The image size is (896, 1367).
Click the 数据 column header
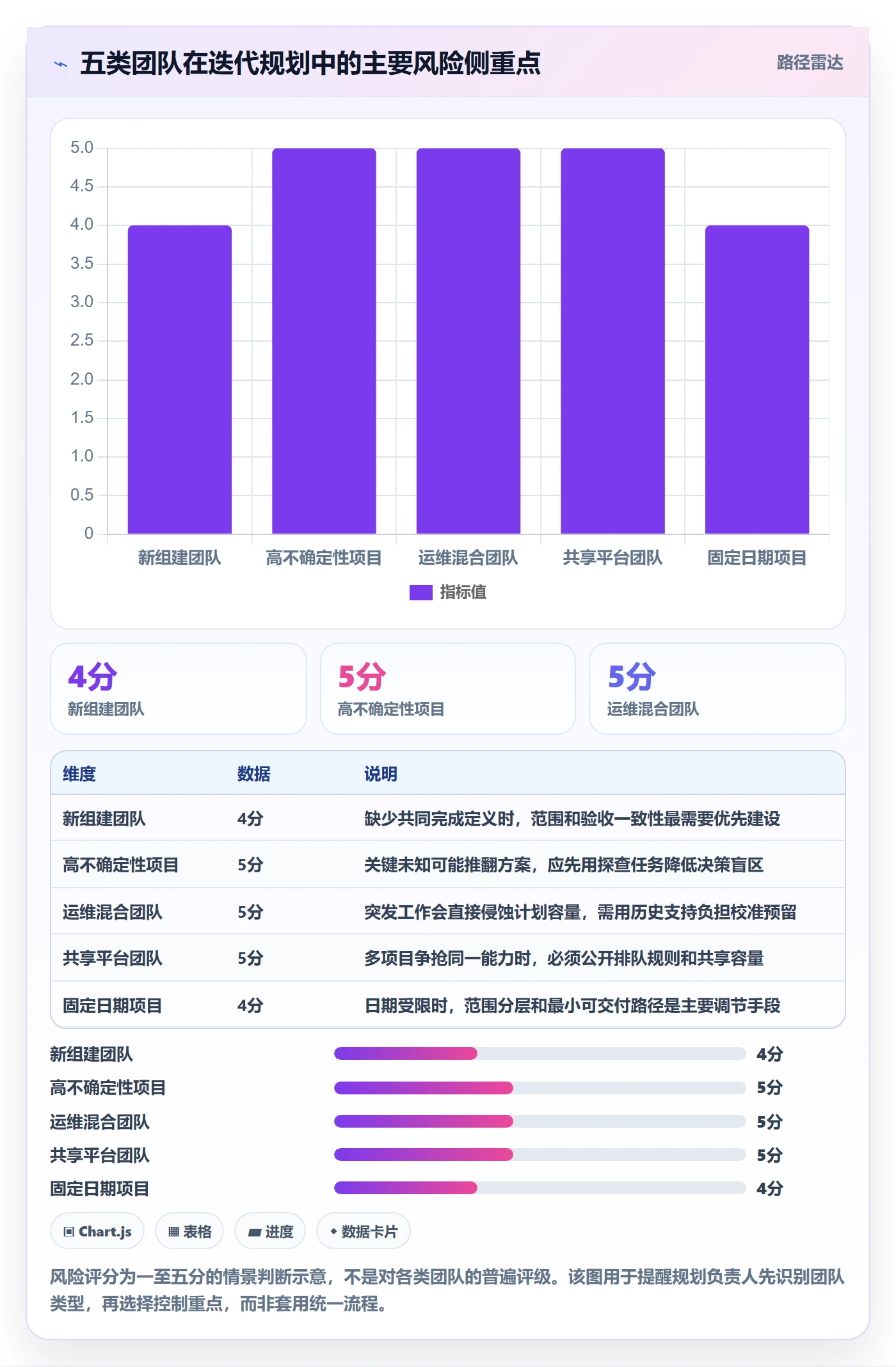[x=254, y=774]
